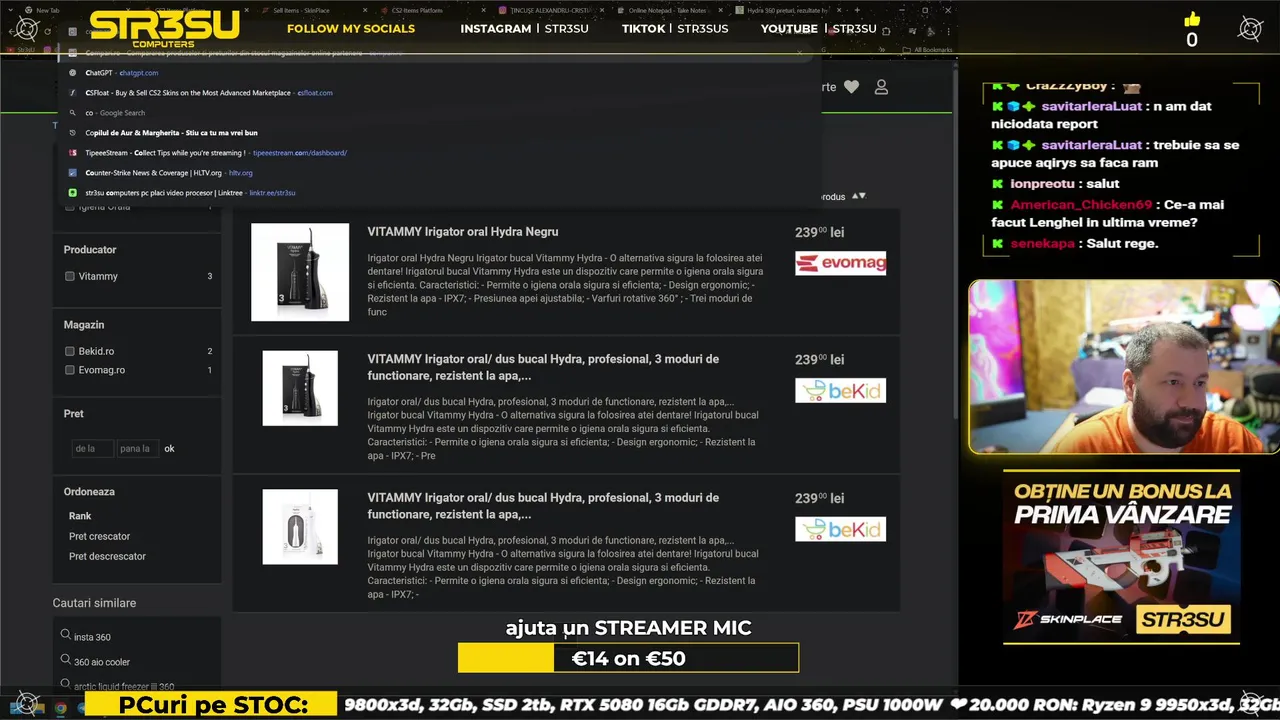Open Chrome from the Windows taskbar

[x=60, y=708]
